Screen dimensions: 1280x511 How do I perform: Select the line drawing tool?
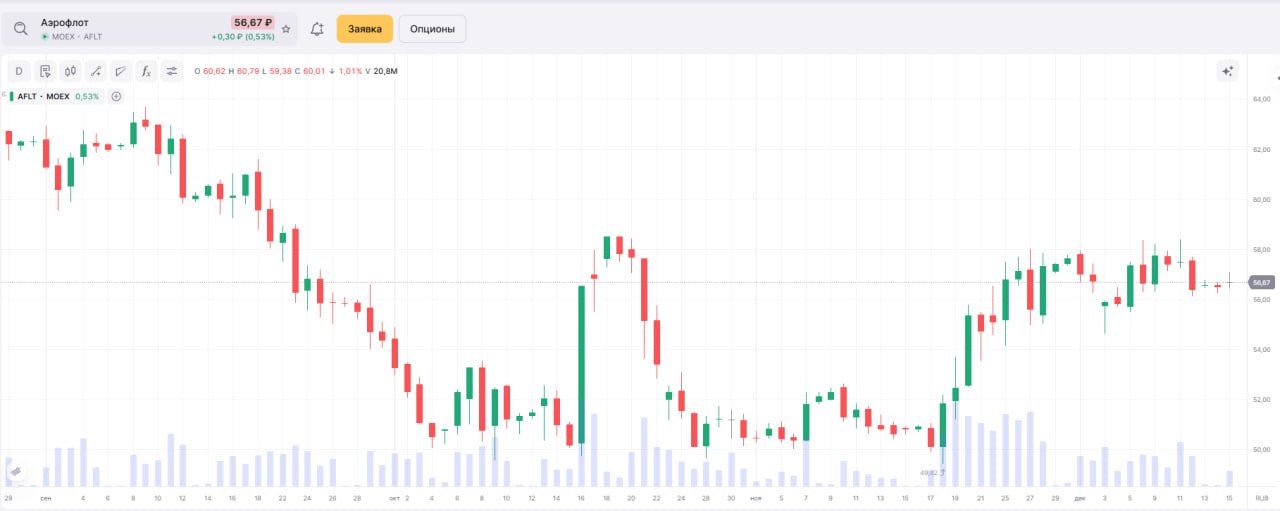click(95, 71)
